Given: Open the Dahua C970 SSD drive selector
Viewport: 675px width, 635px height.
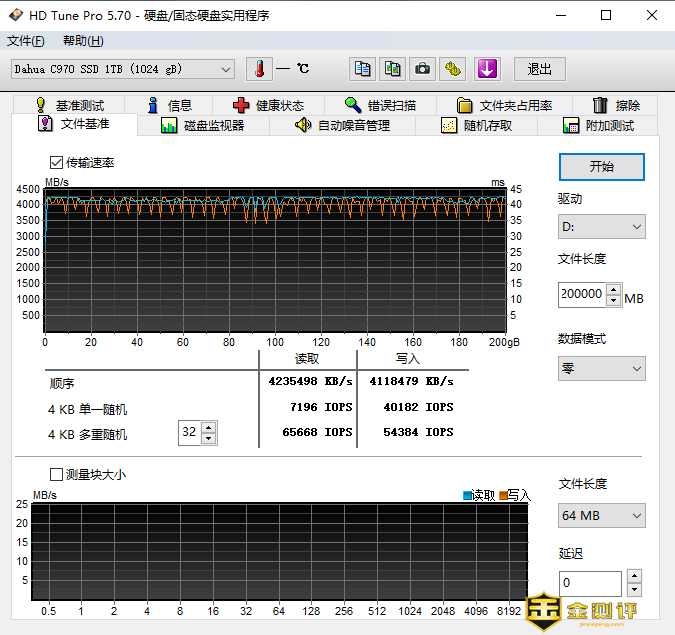Looking at the screenshot, I should 123,69.
